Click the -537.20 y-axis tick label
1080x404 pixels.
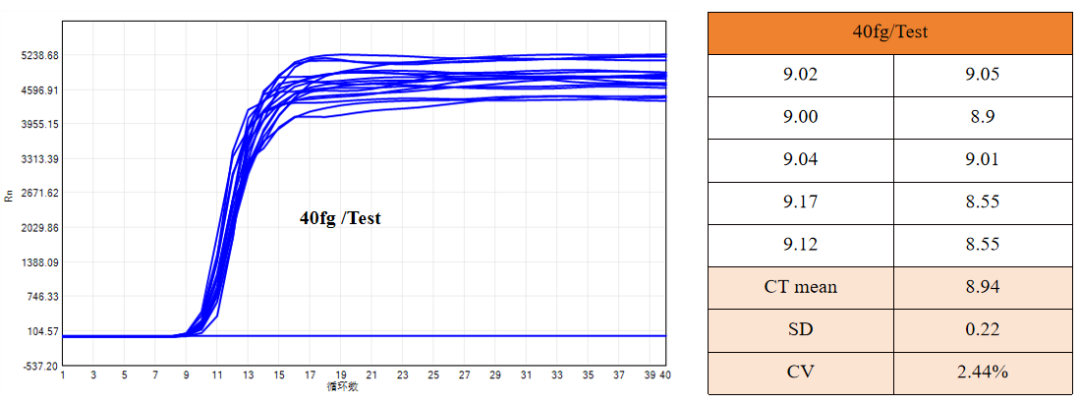[x=38, y=366]
